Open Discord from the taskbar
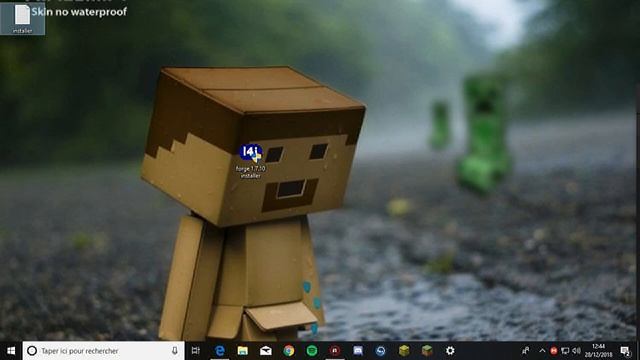This screenshot has height=360, width=640. 358,351
